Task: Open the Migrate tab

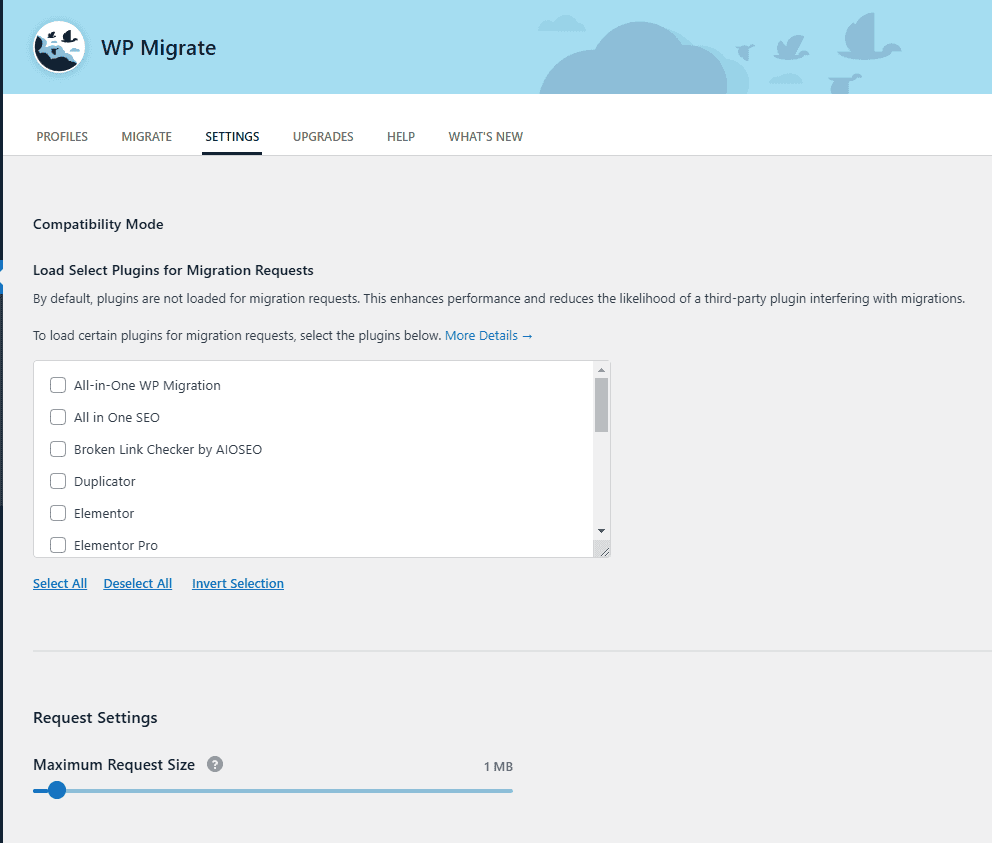Action: coord(147,137)
